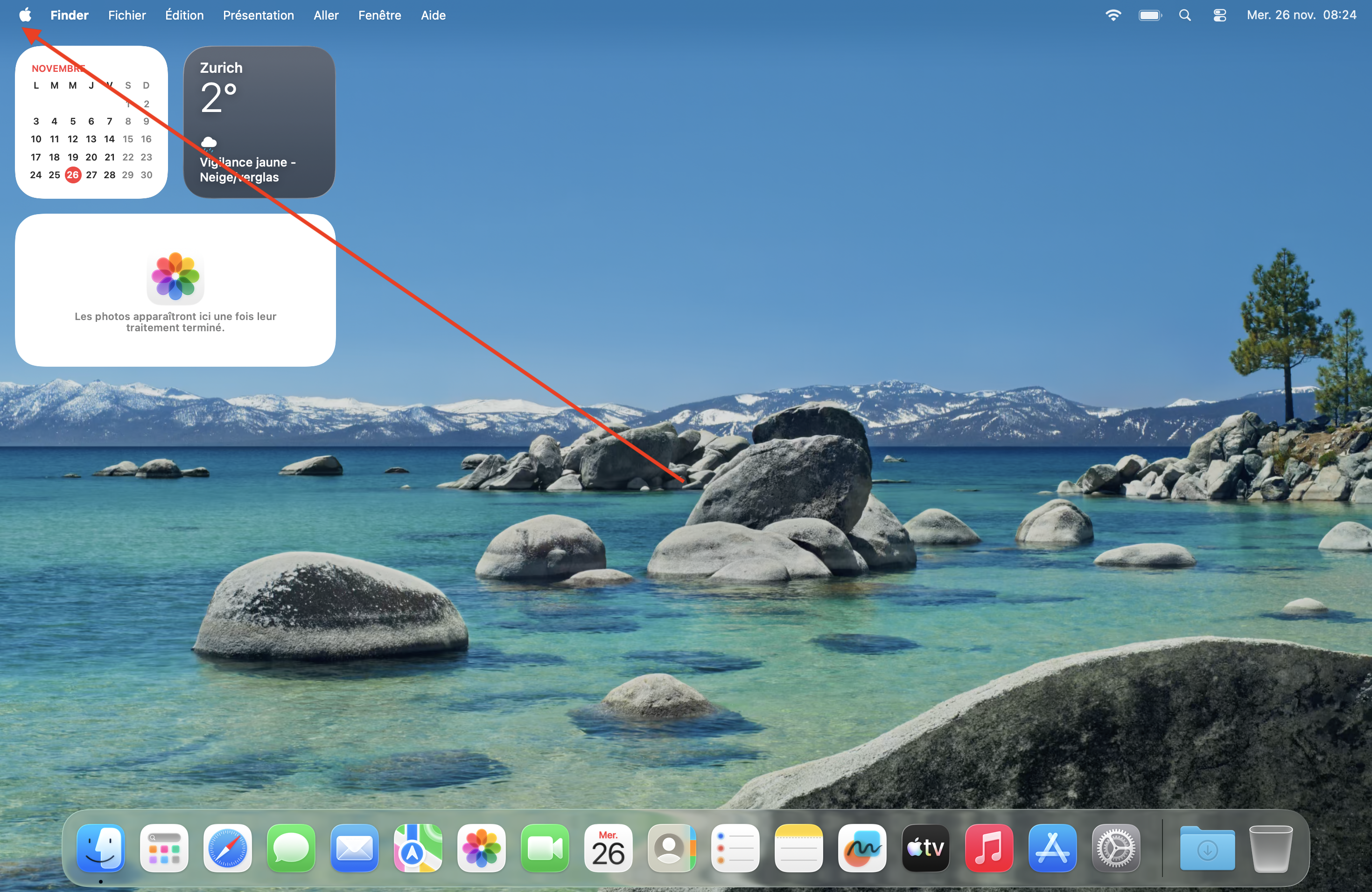1372x892 pixels.
Task: Show battery status menu
Action: [1149, 15]
